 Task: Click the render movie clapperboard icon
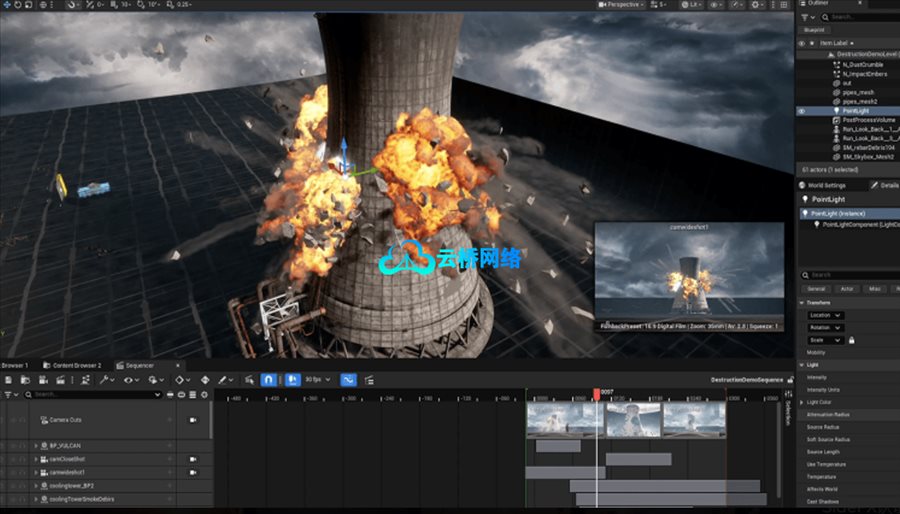[x=62, y=380]
